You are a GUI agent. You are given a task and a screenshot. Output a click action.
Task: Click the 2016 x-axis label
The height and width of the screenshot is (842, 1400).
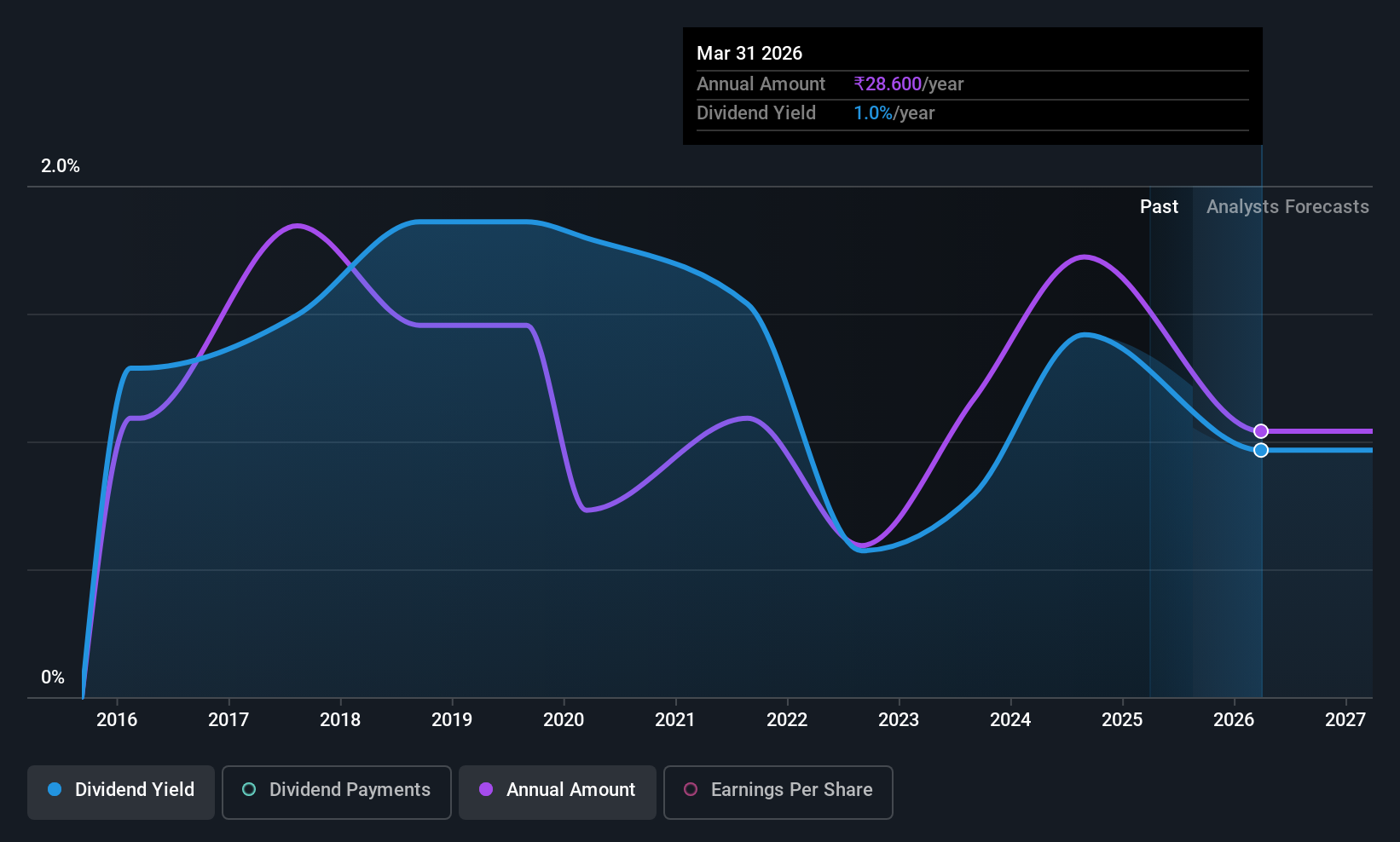point(117,720)
